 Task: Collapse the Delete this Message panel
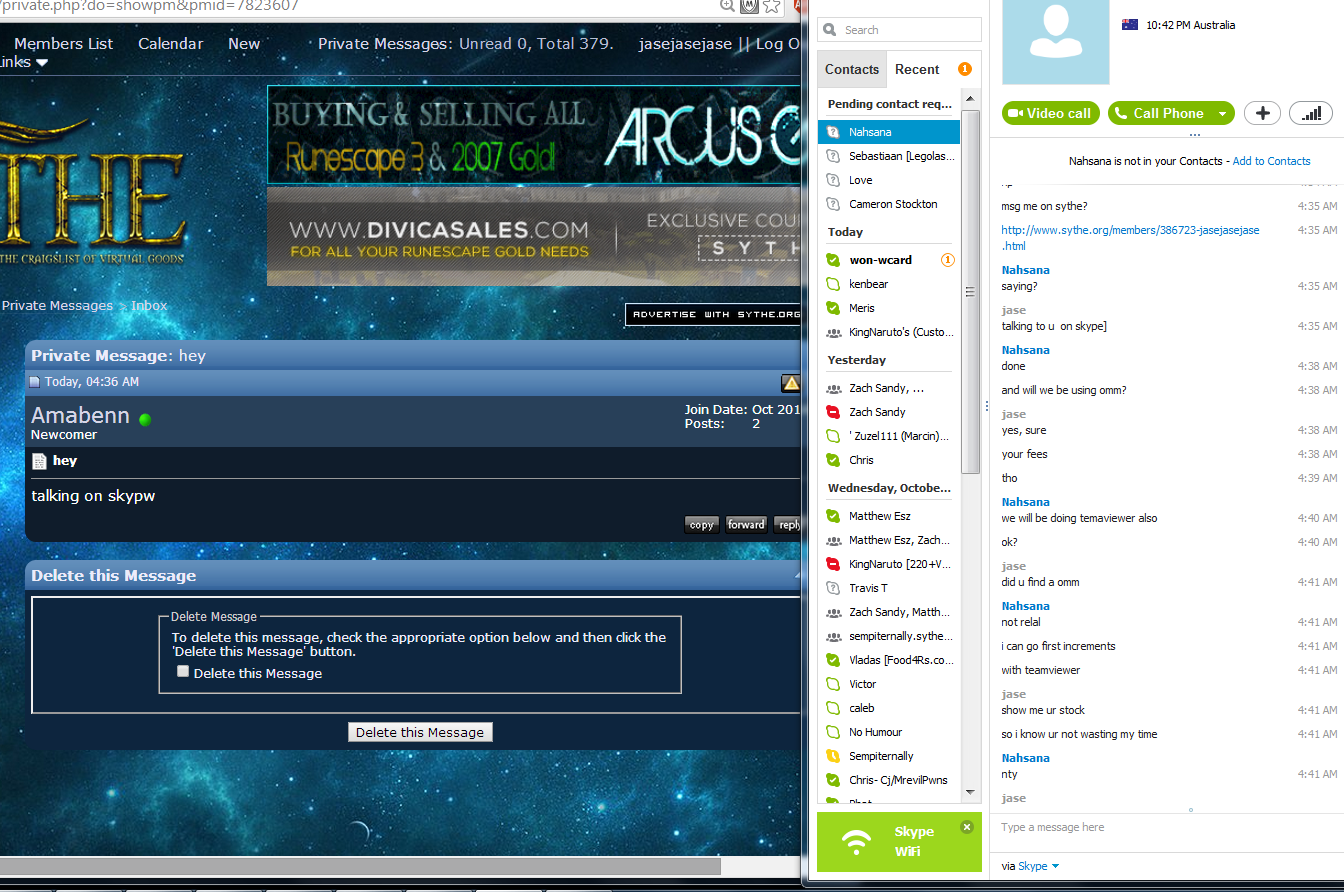(x=797, y=576)
